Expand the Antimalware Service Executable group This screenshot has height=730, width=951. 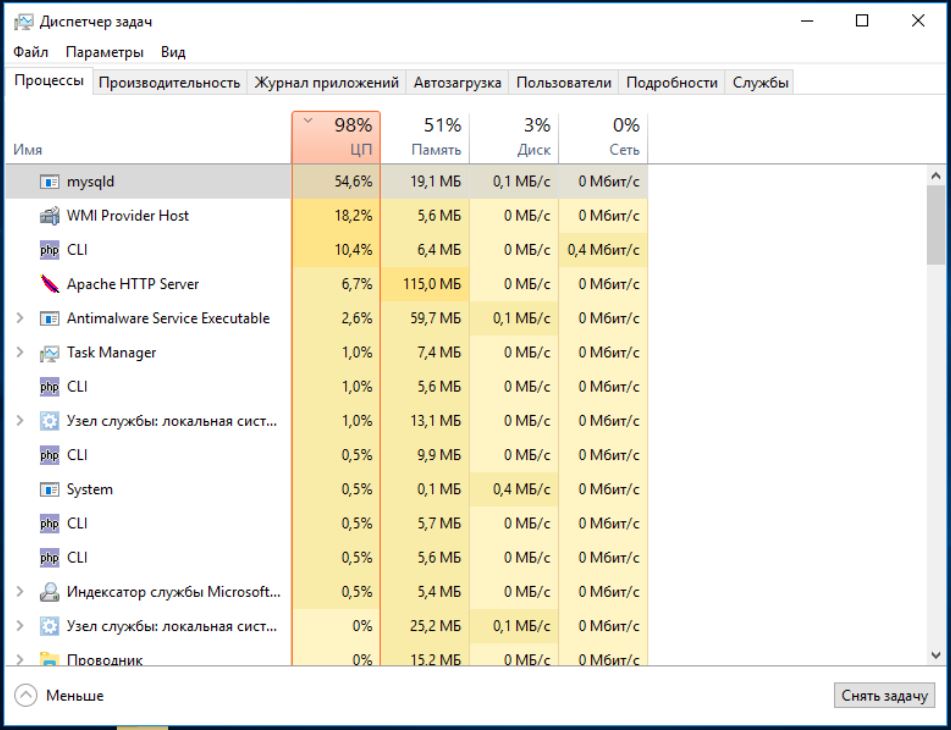(x=20, y=319)
